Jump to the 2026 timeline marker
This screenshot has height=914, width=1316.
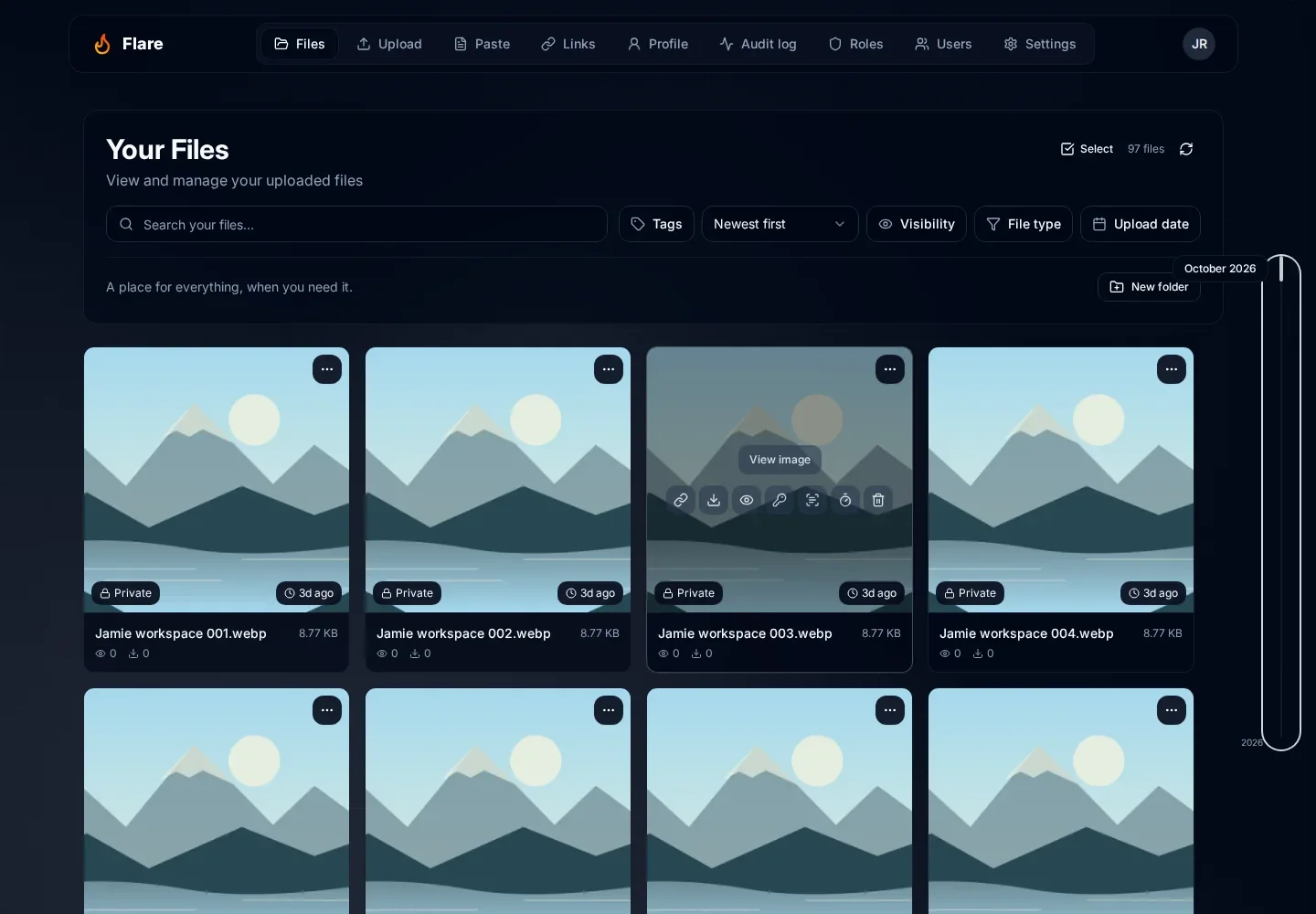[1252, 742]
